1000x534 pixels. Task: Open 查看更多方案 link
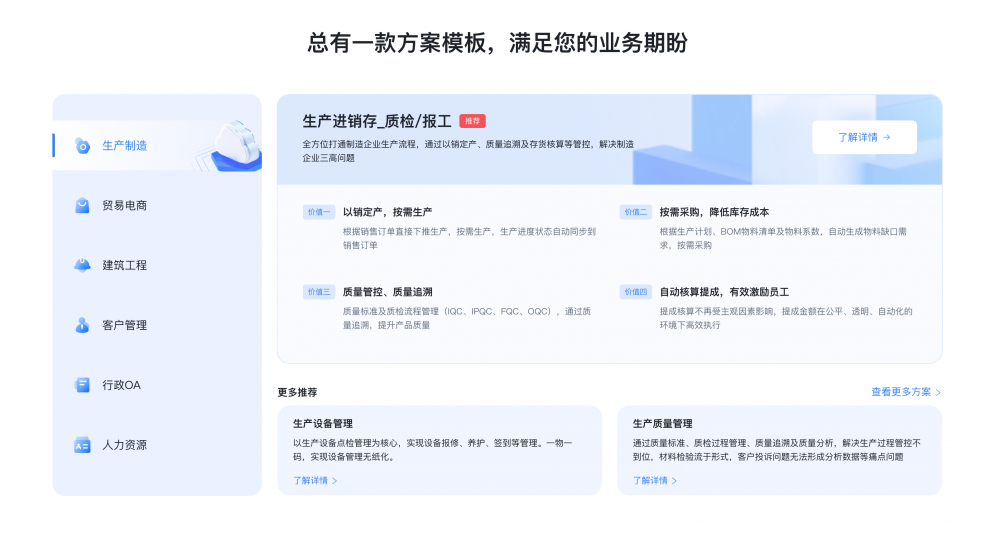(x=905, y=392)
